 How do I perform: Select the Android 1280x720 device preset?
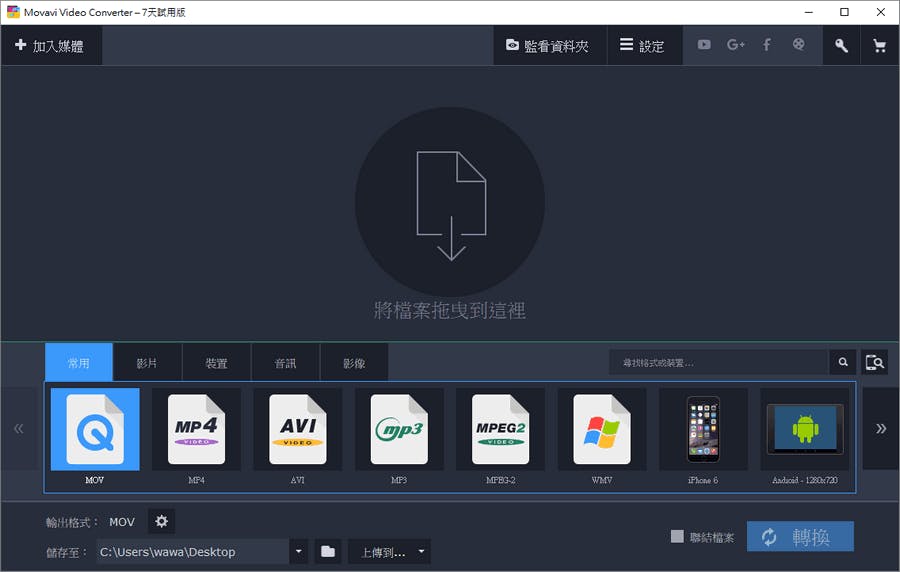[805, 429]
